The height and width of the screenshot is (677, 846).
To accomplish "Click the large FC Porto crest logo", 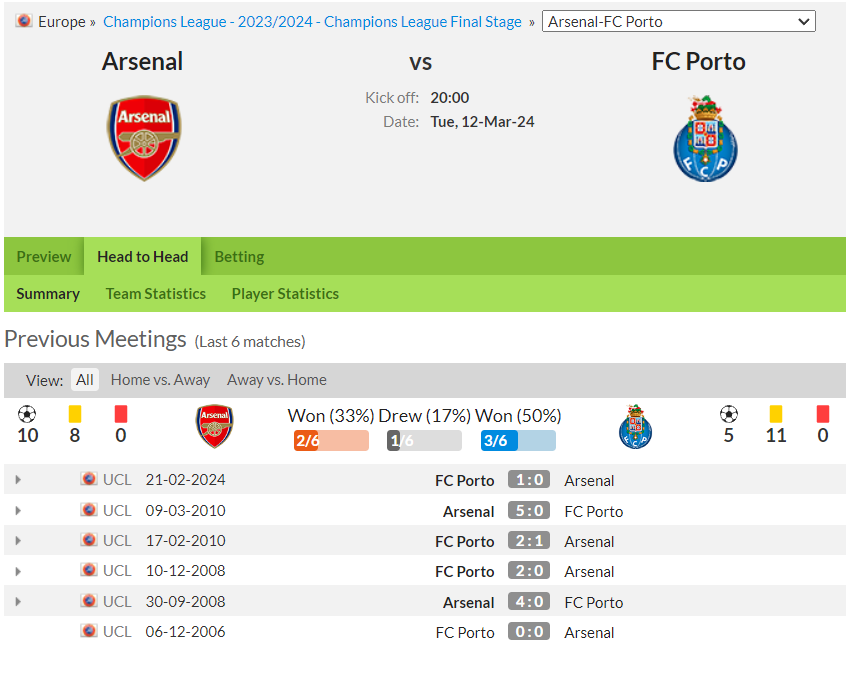I will tap(705, 139).
